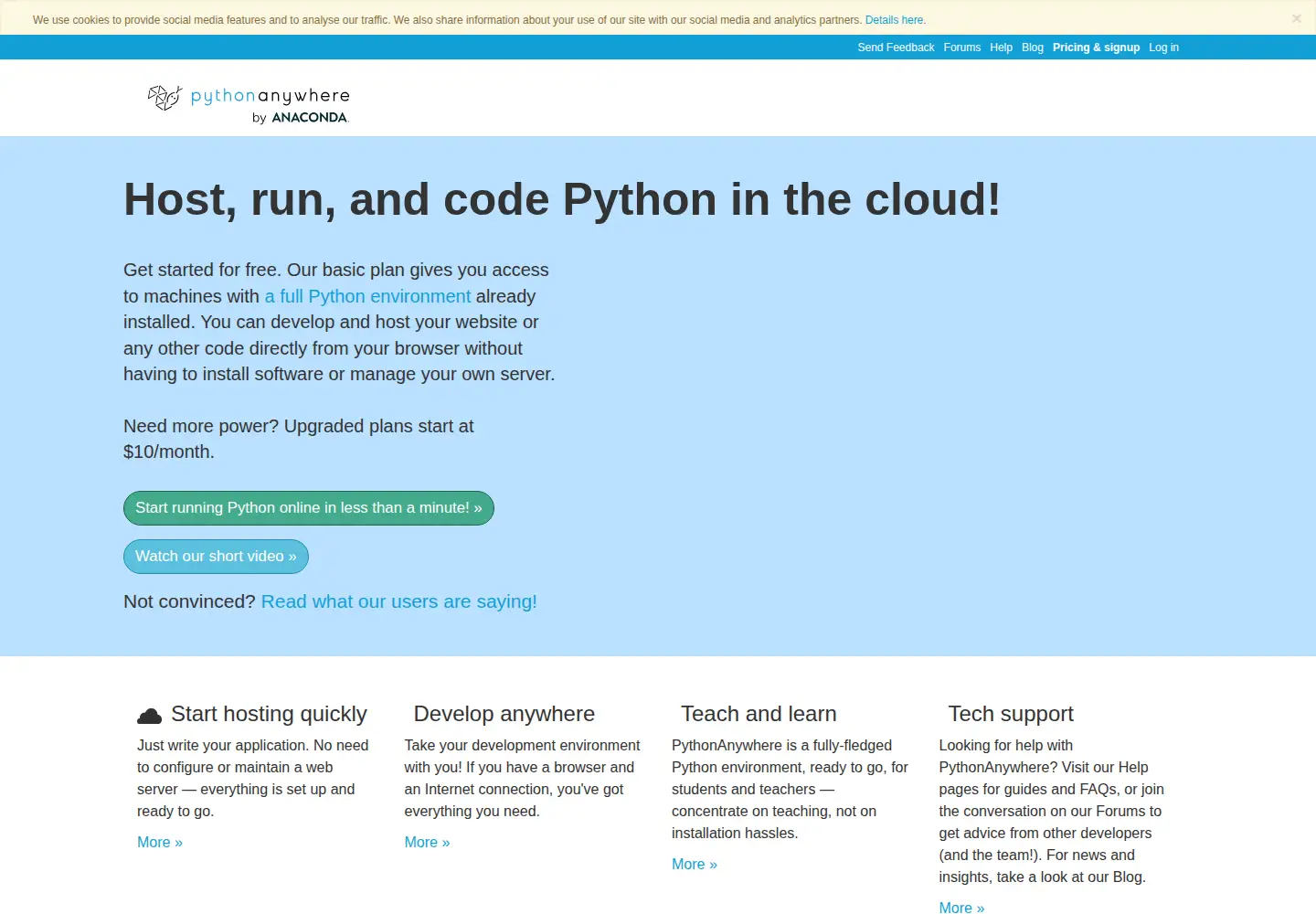Open cookie 'Details here' link
1316x914 pixels.
[x=895, y=20]
